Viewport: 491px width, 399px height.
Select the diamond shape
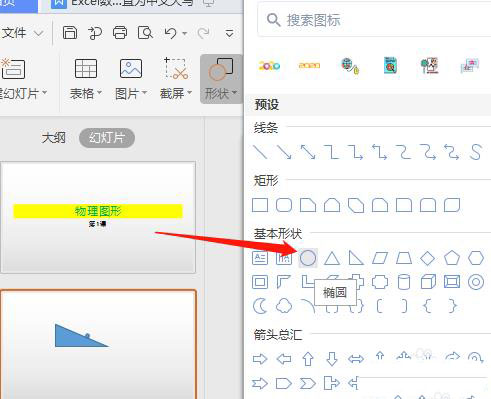click(x=428, y=258)
